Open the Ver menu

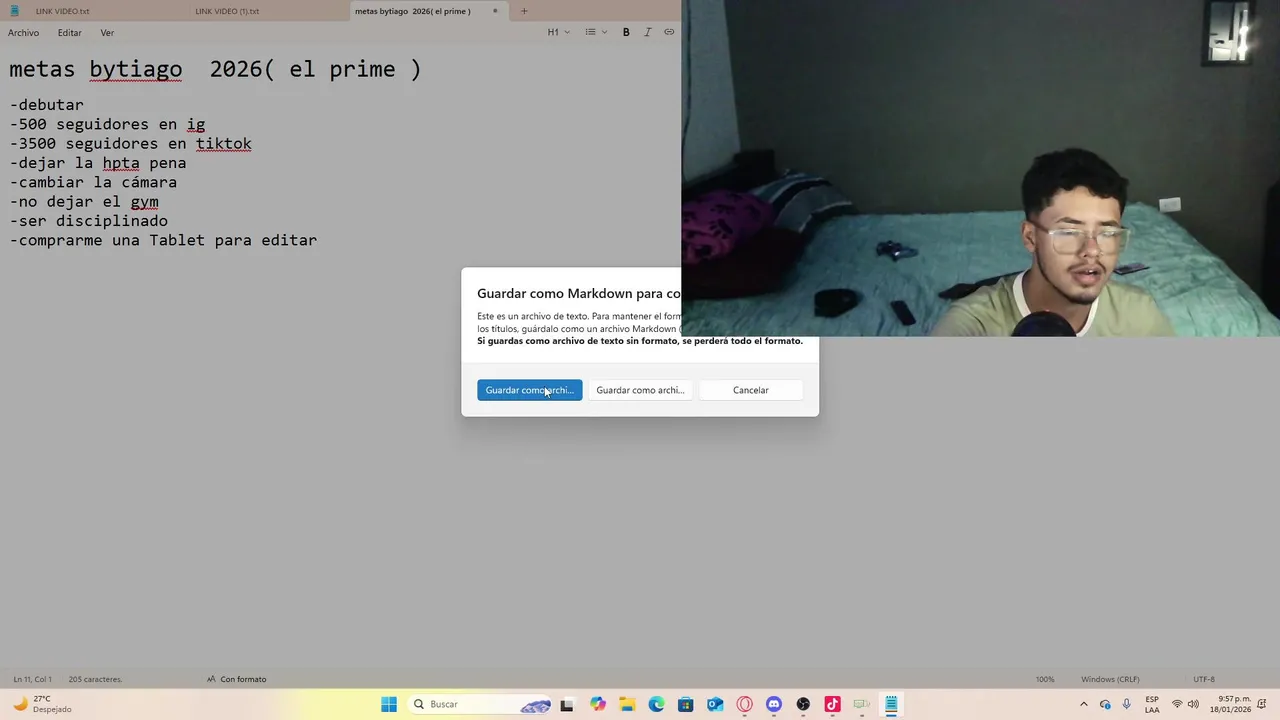pyautogui.click(x=107, y=33)
